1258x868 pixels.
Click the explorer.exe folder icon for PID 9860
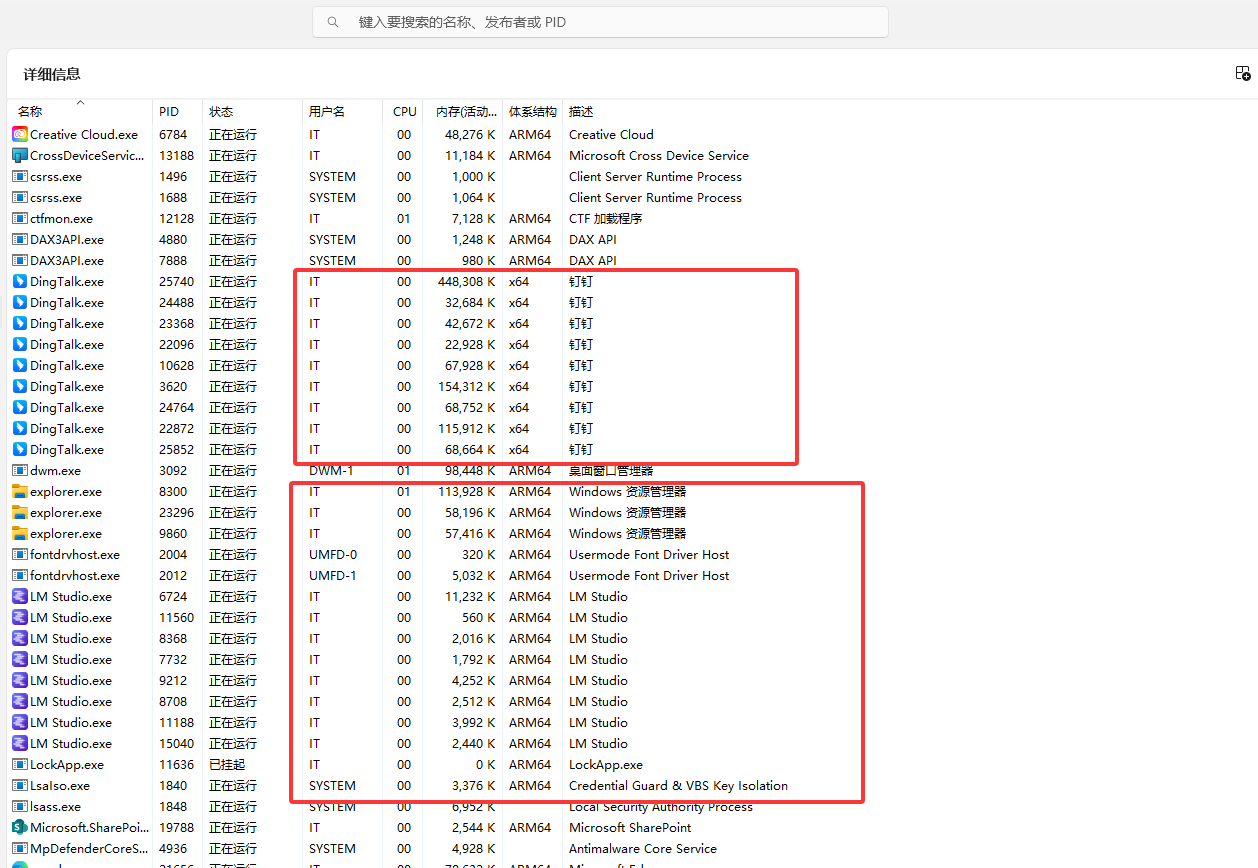click(x=20, y=533)
